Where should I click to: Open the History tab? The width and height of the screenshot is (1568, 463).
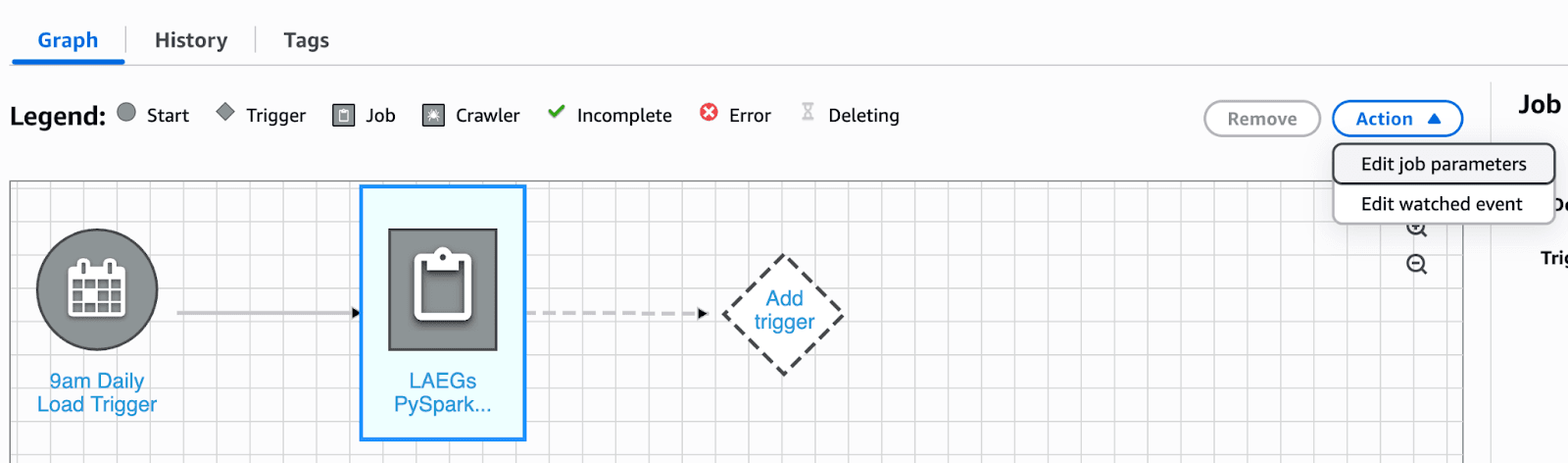[191, 40]
